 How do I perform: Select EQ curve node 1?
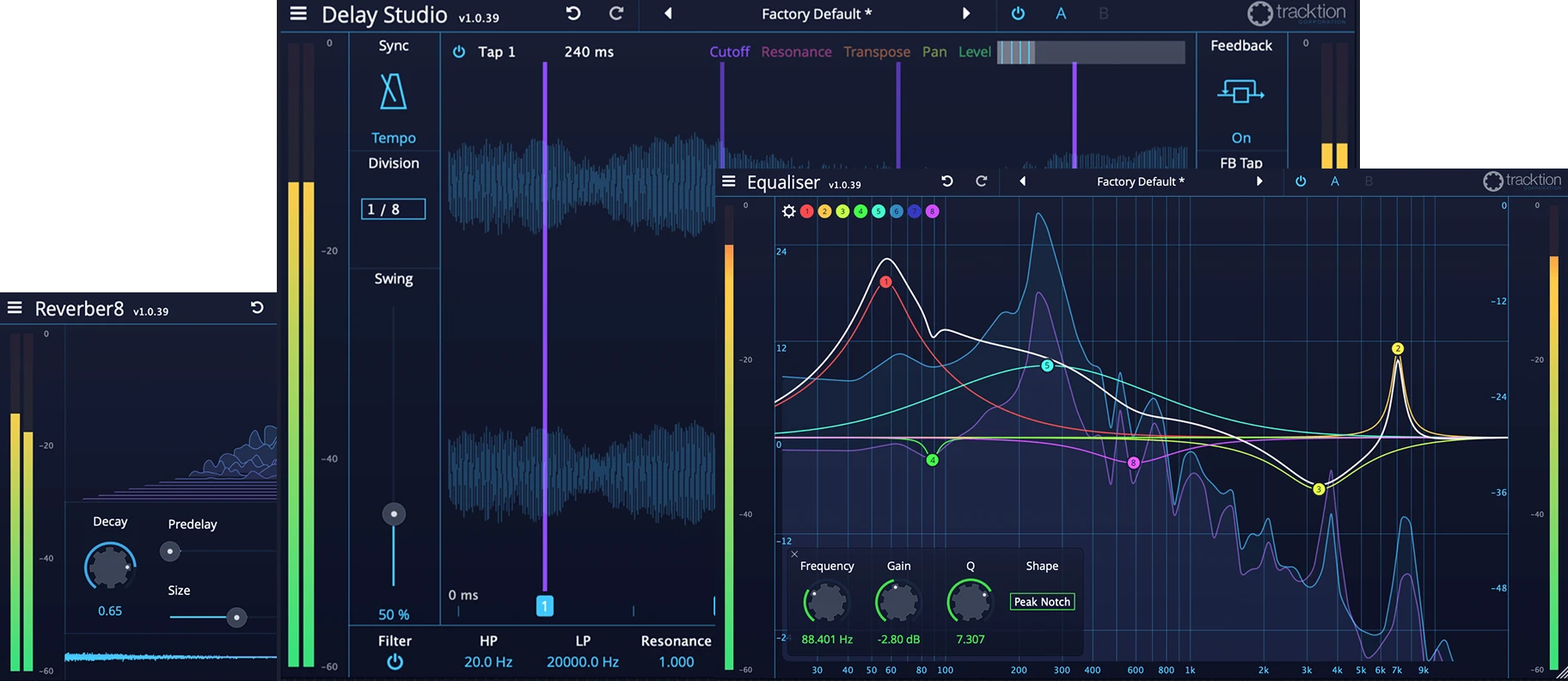click(885, 281)
